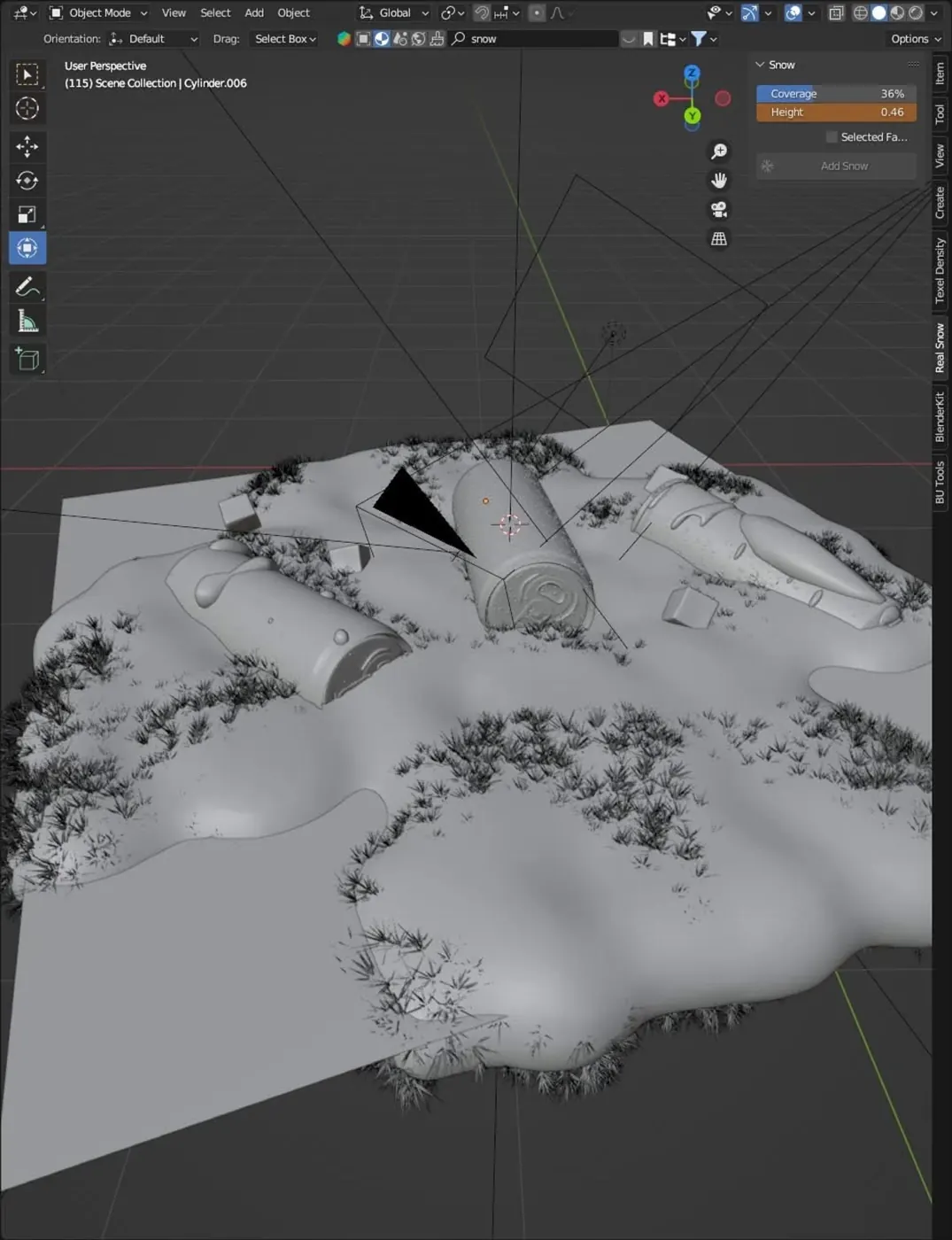Open the display mode dropdown with hierarchy icon
The image size is (952, 1240).
point(673,39)
